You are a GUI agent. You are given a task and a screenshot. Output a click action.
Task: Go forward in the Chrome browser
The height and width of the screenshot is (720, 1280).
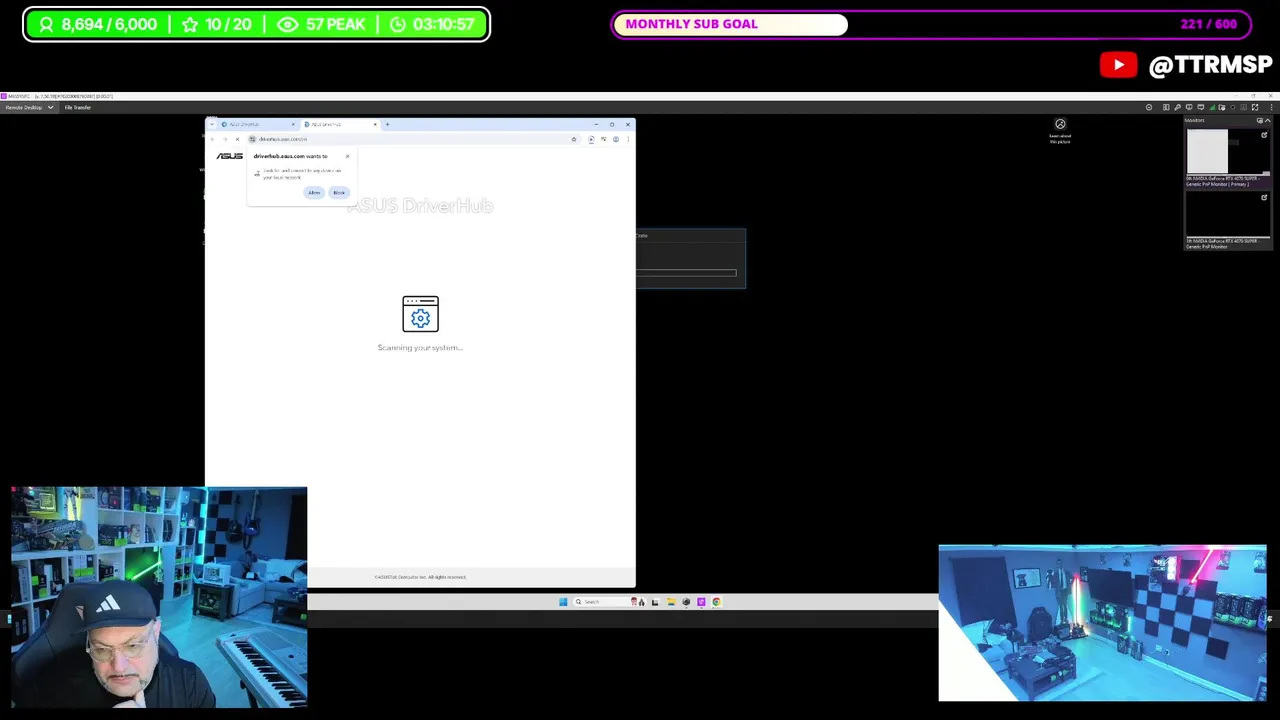225,139
